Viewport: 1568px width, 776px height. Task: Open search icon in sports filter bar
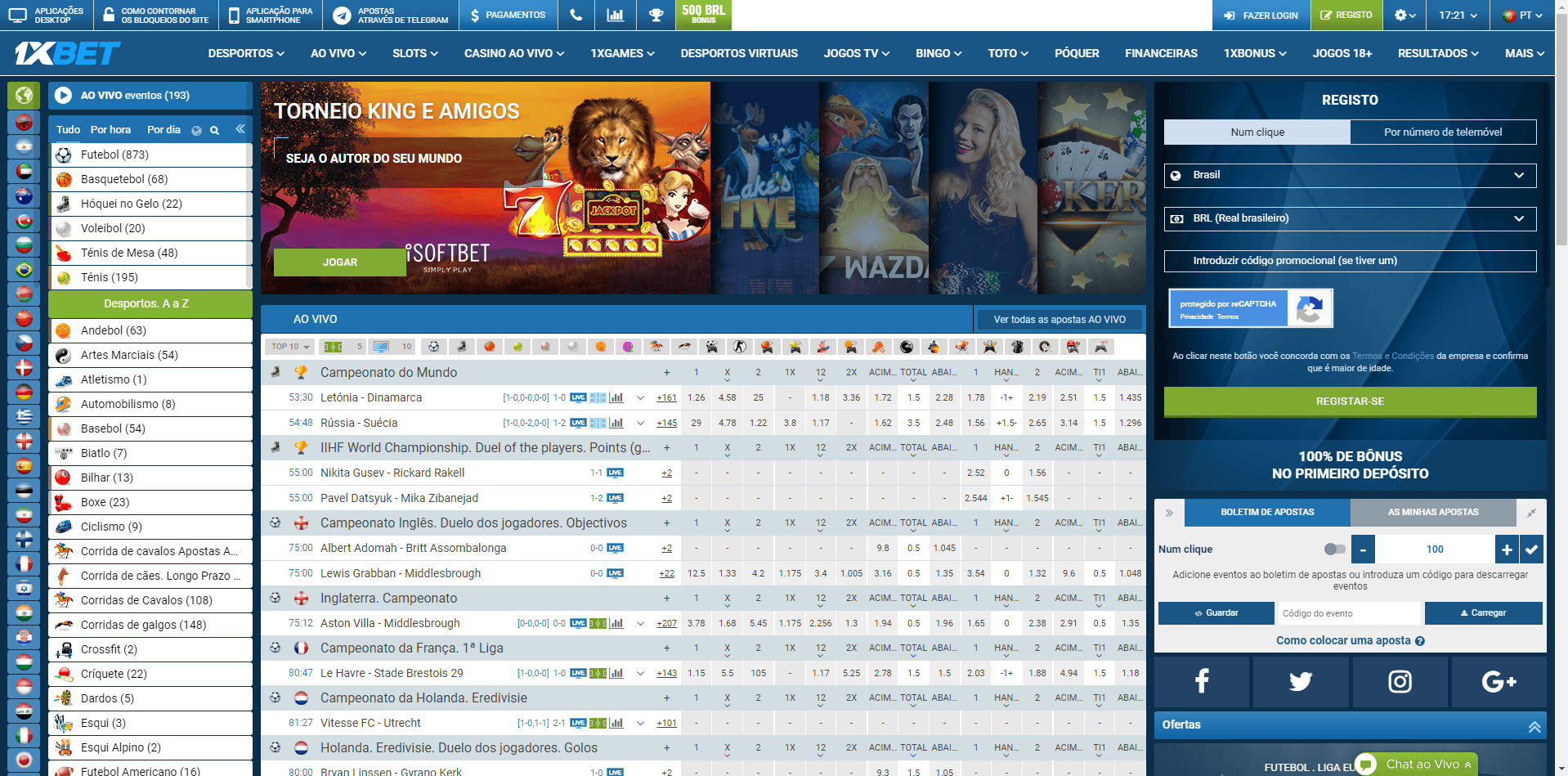pyautogui.click(x=214, y=130)
